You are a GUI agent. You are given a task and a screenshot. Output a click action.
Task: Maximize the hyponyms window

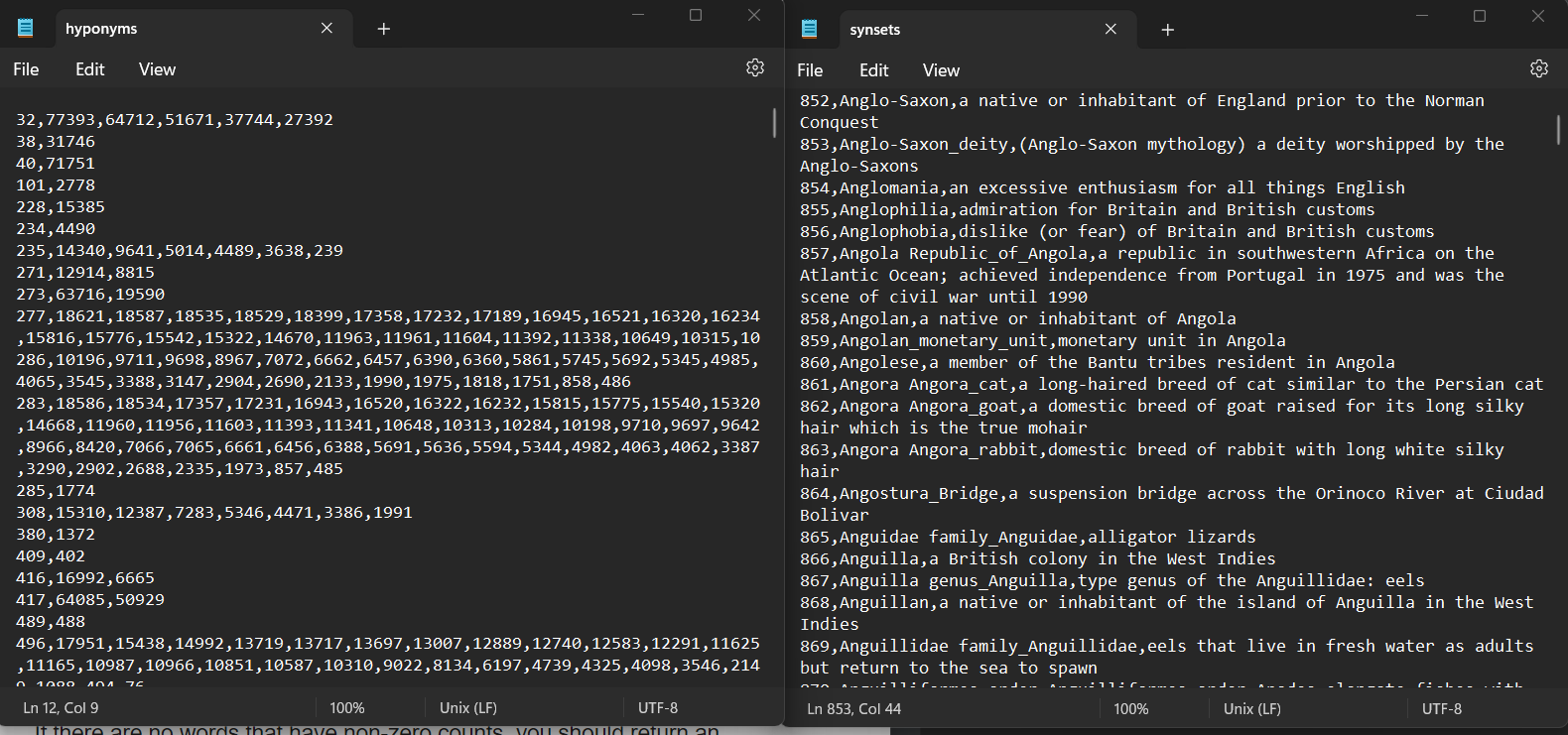tap(696, 15)
